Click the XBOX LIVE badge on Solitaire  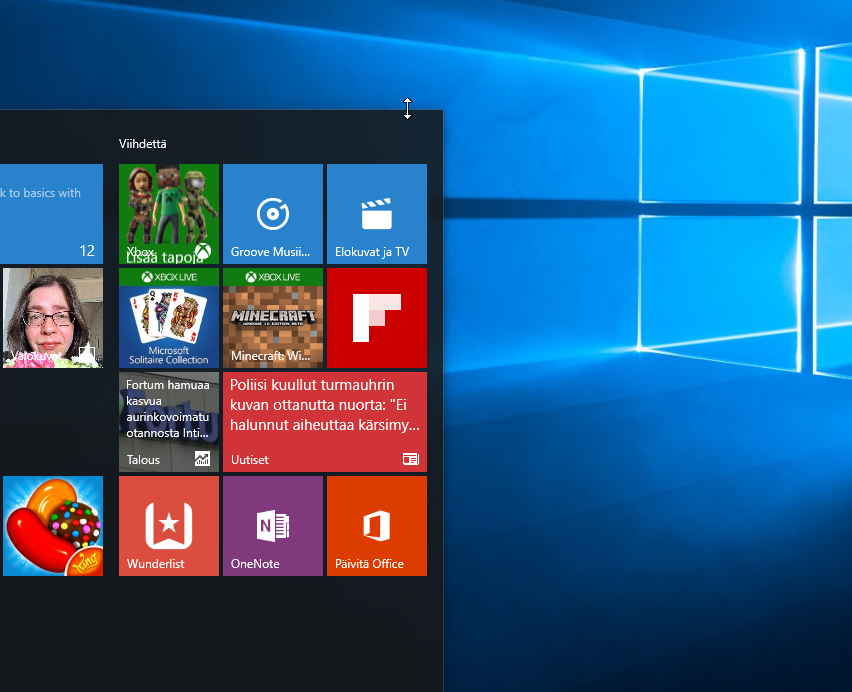[168, 276]
